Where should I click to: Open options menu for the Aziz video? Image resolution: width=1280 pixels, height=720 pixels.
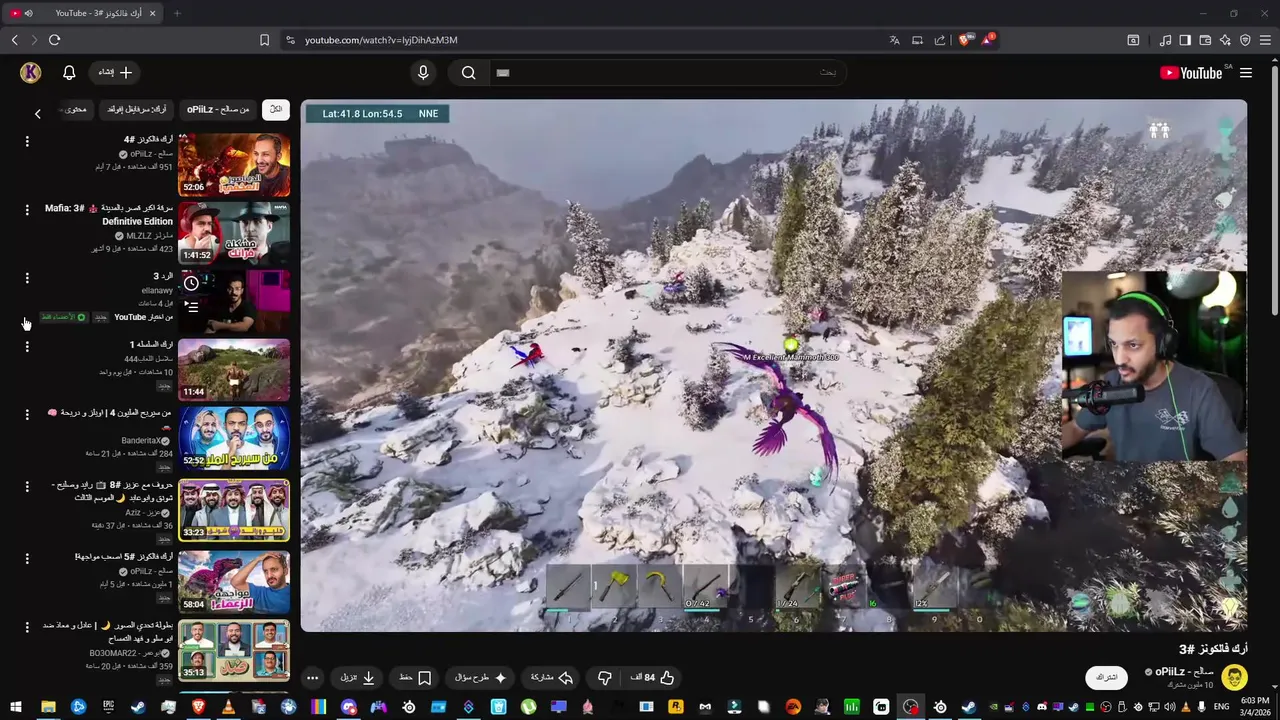[27, 486]
